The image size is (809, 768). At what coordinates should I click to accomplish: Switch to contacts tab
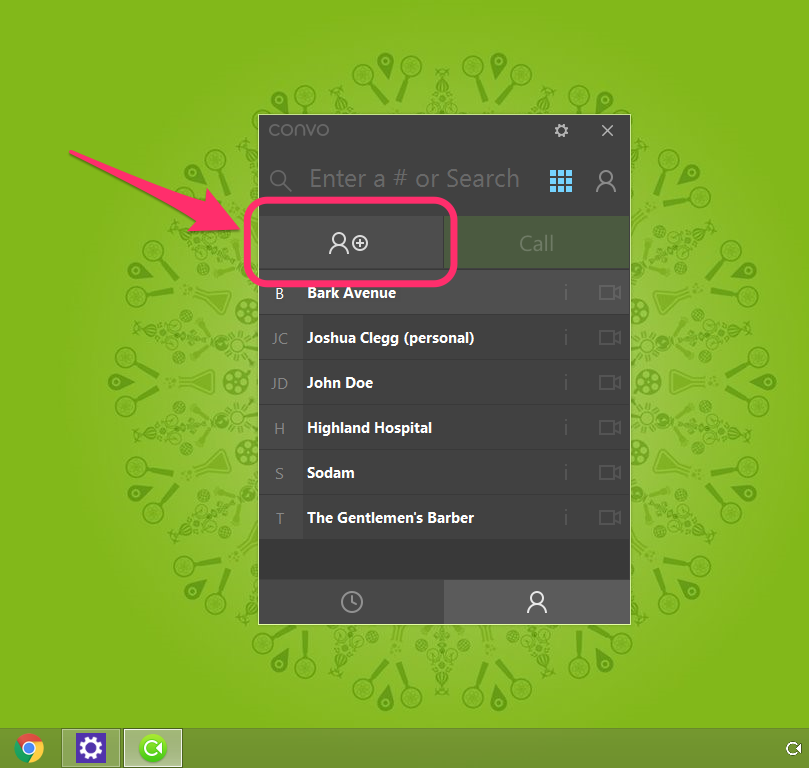pos(537,602)
